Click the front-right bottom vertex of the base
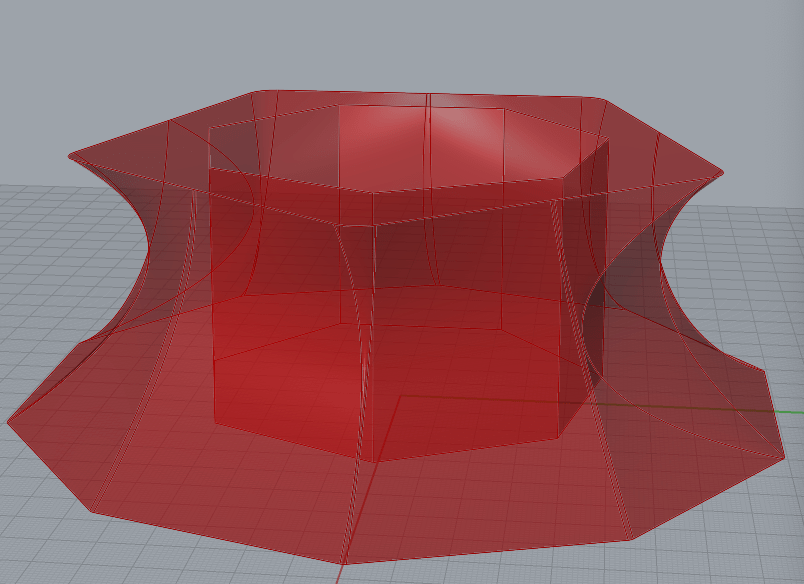 (632, 540)
